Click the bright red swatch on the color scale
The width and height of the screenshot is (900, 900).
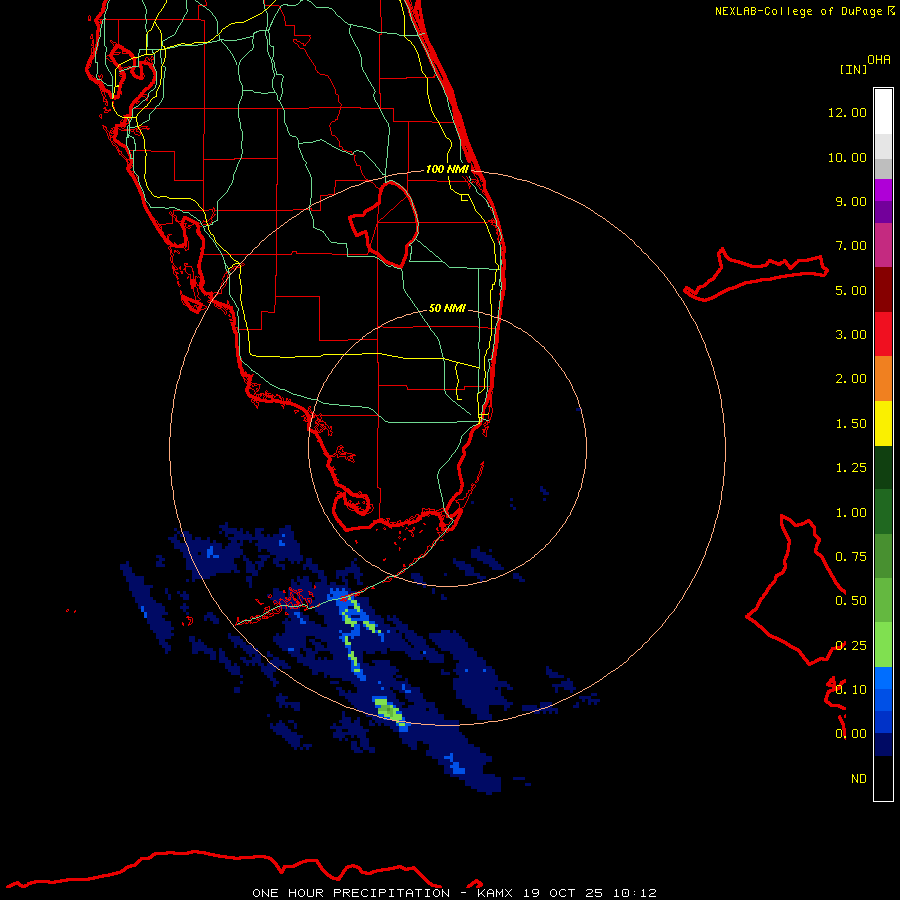tap(883, 334)
